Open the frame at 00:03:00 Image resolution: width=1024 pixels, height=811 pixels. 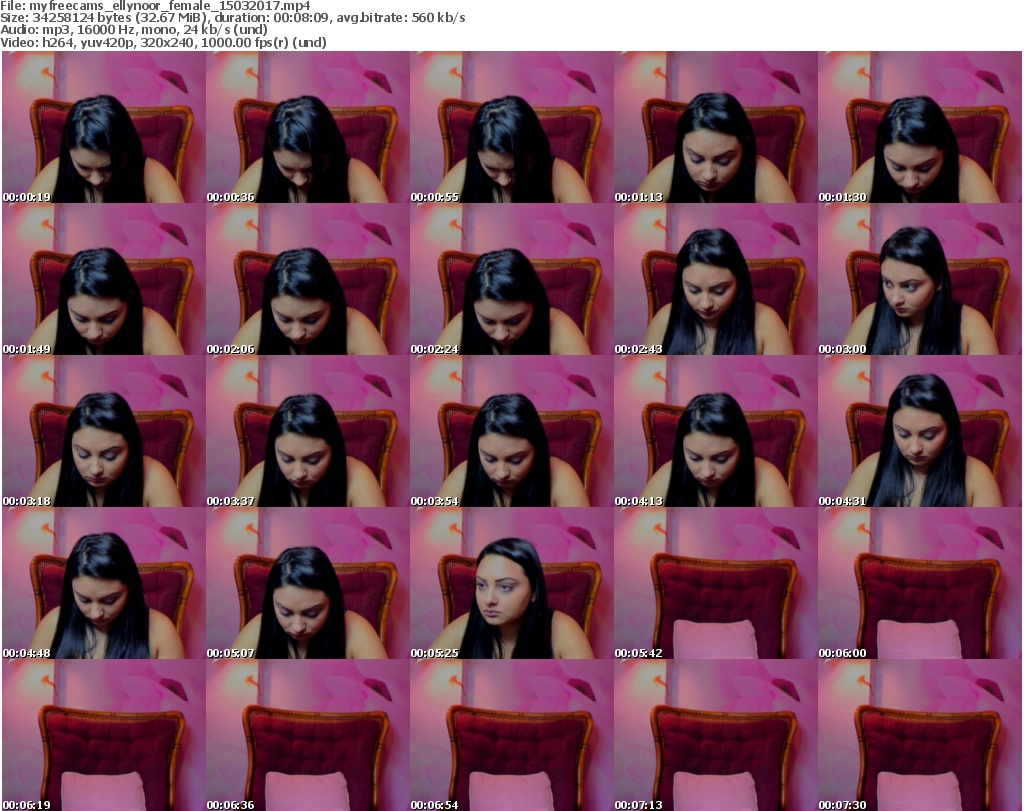(920, 279)
